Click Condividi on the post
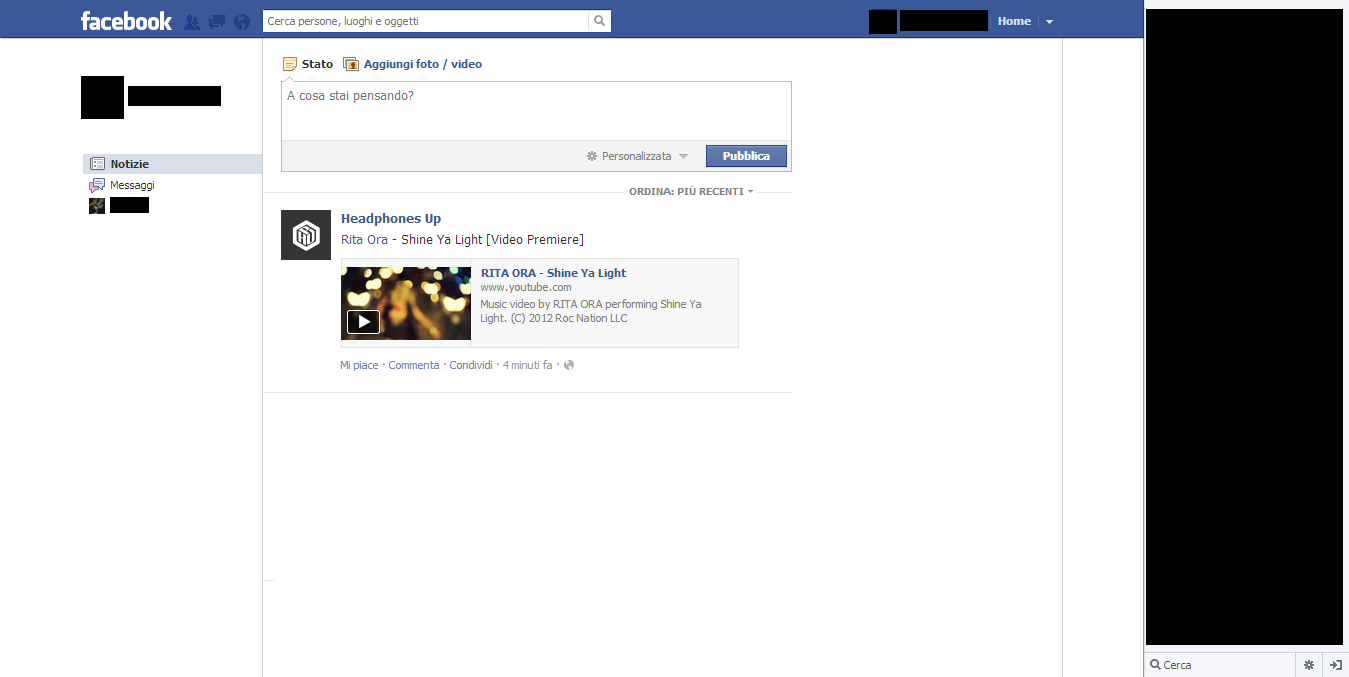The width and height of the screenshot is (1349, 677). click(x=471, y=365)
